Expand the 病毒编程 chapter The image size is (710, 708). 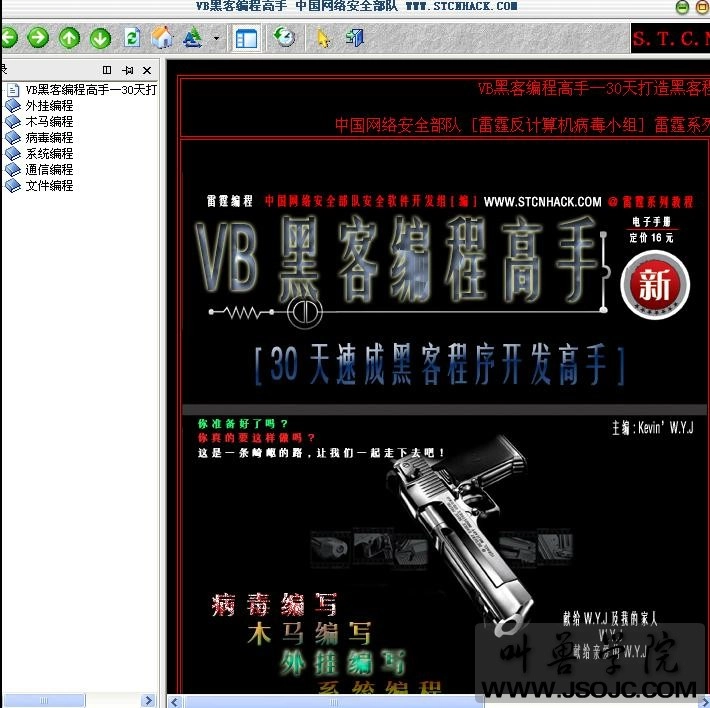(x=49, y=137)
